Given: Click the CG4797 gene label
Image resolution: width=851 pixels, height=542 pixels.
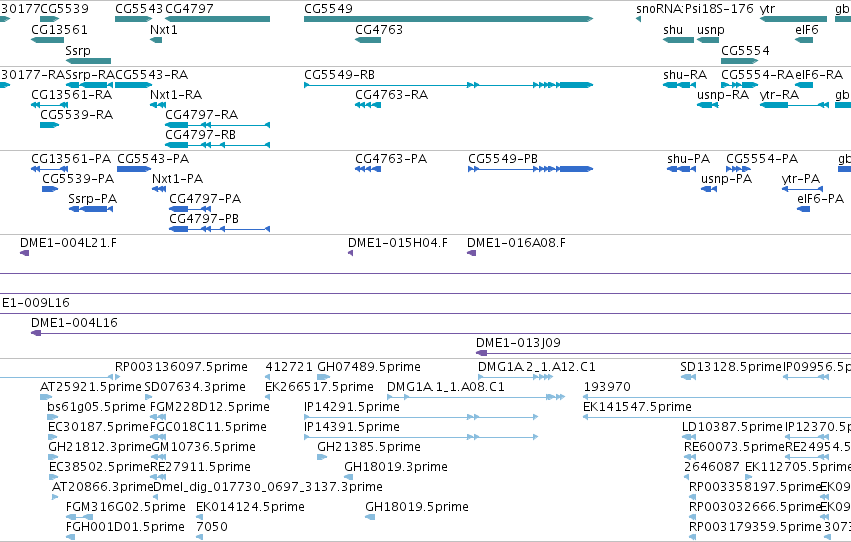Looking at the screenshot, I should pyautogui.click(x=189, y=9).
